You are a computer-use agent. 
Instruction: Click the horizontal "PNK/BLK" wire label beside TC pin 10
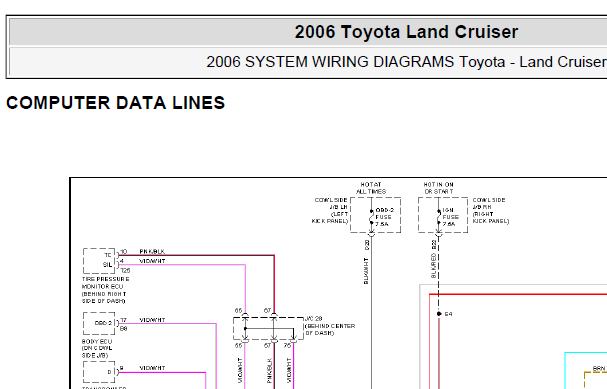click(152, 252)
